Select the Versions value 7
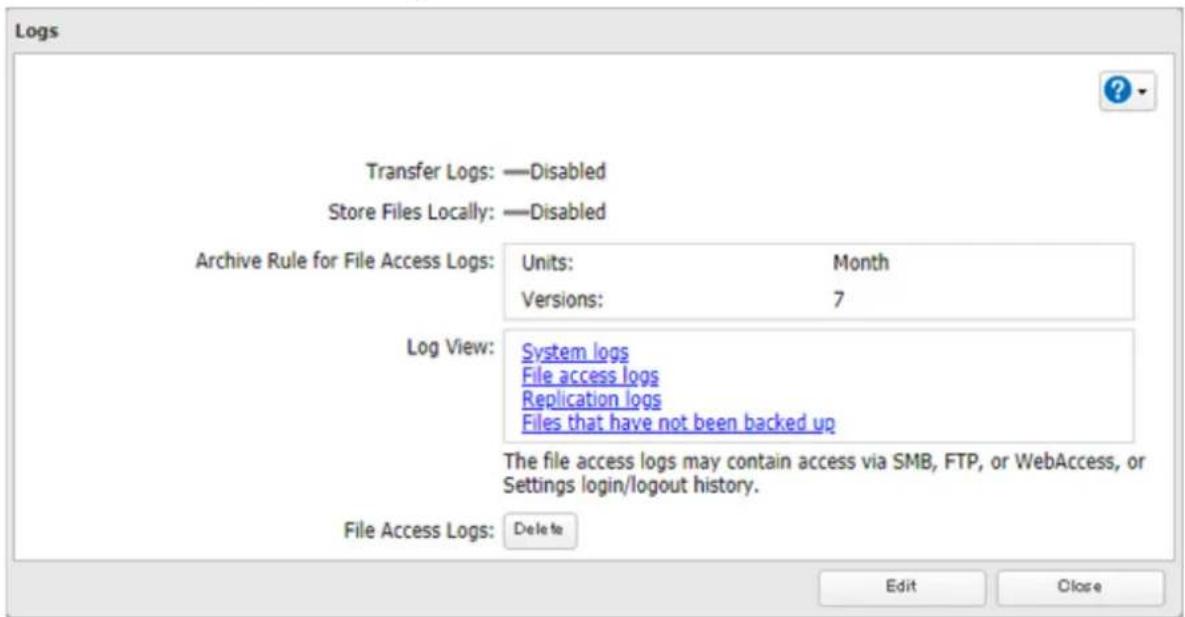 838,300
